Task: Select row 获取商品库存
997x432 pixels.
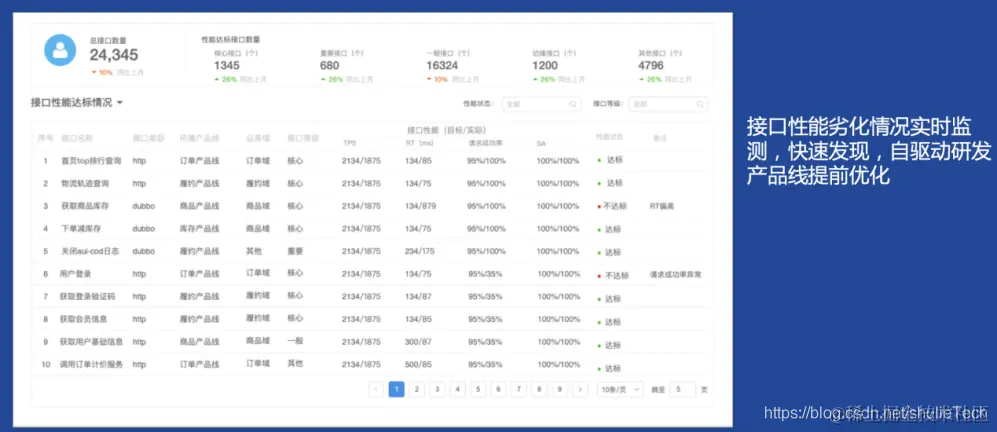Action: (372, 206)
